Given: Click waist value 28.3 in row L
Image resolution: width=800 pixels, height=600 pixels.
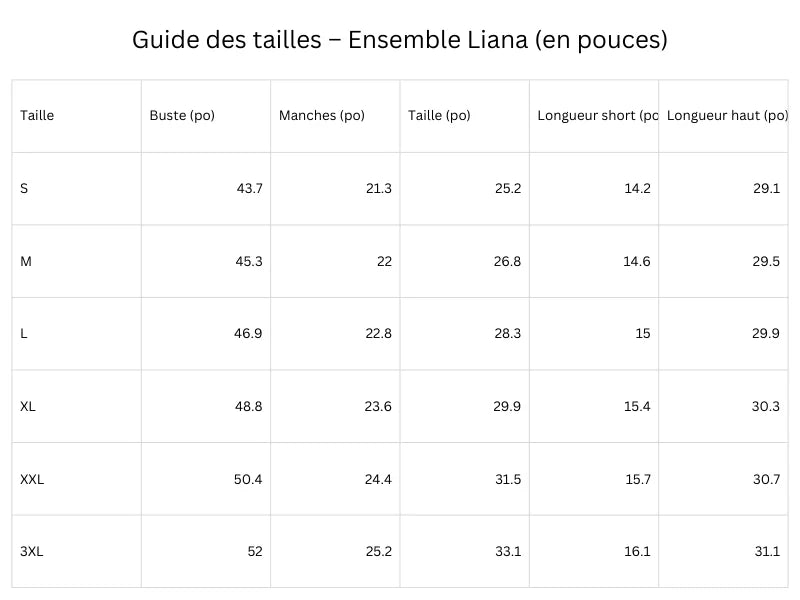Looking at the screenshot, I should coord(507,334).
